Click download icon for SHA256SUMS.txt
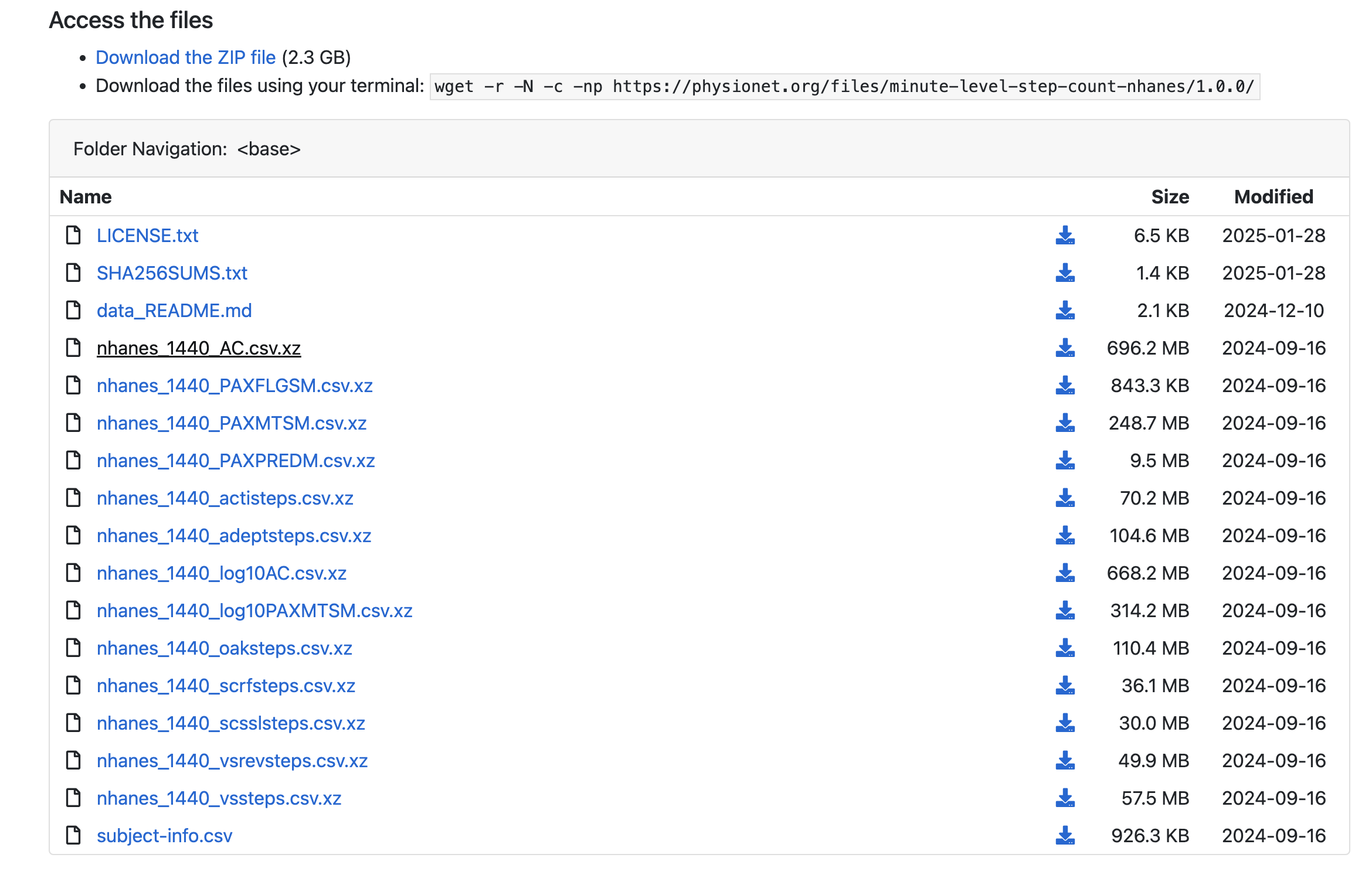The height and width of the screenshot is (885, 1372). click(1065, 273)
